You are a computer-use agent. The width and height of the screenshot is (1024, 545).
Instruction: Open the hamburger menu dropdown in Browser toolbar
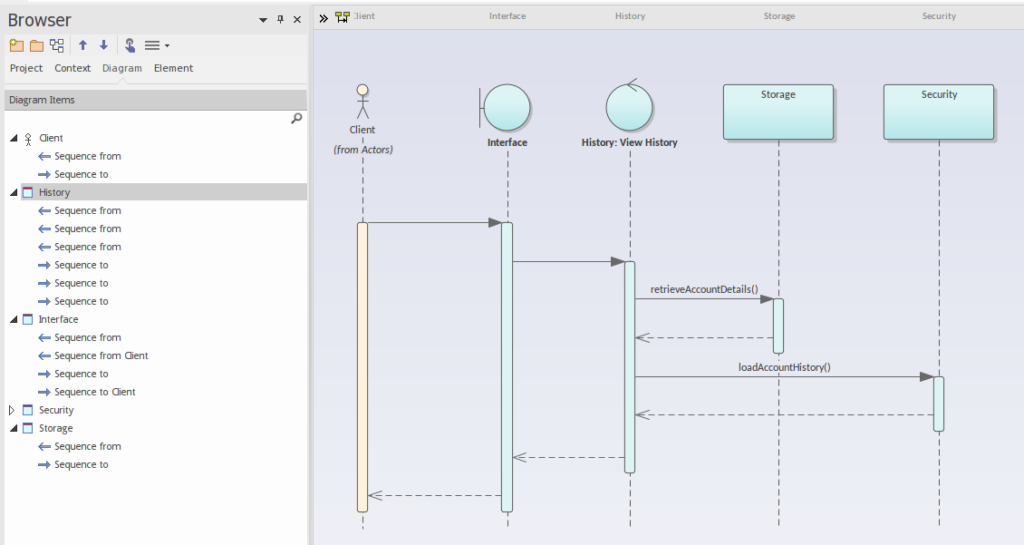click(156, 45)
